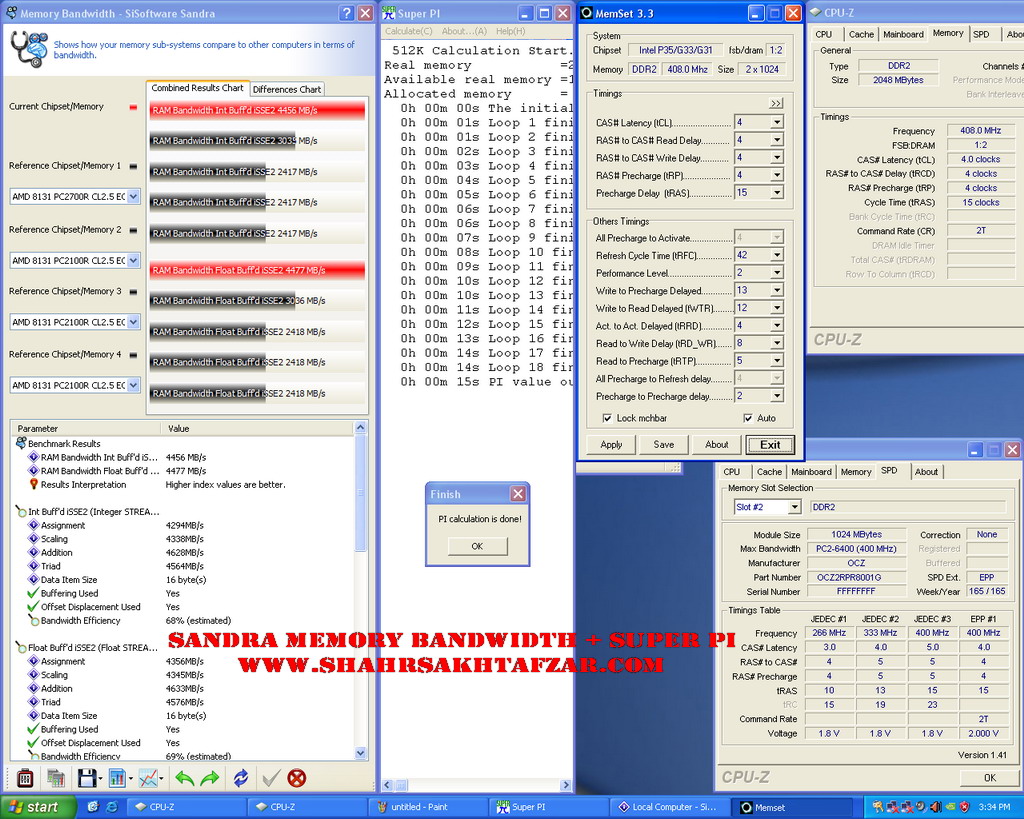This screenshot has width=1024, height=819.
Task: Switch to About tab in lower CPU-Z window
Action: tap(926, 472)
